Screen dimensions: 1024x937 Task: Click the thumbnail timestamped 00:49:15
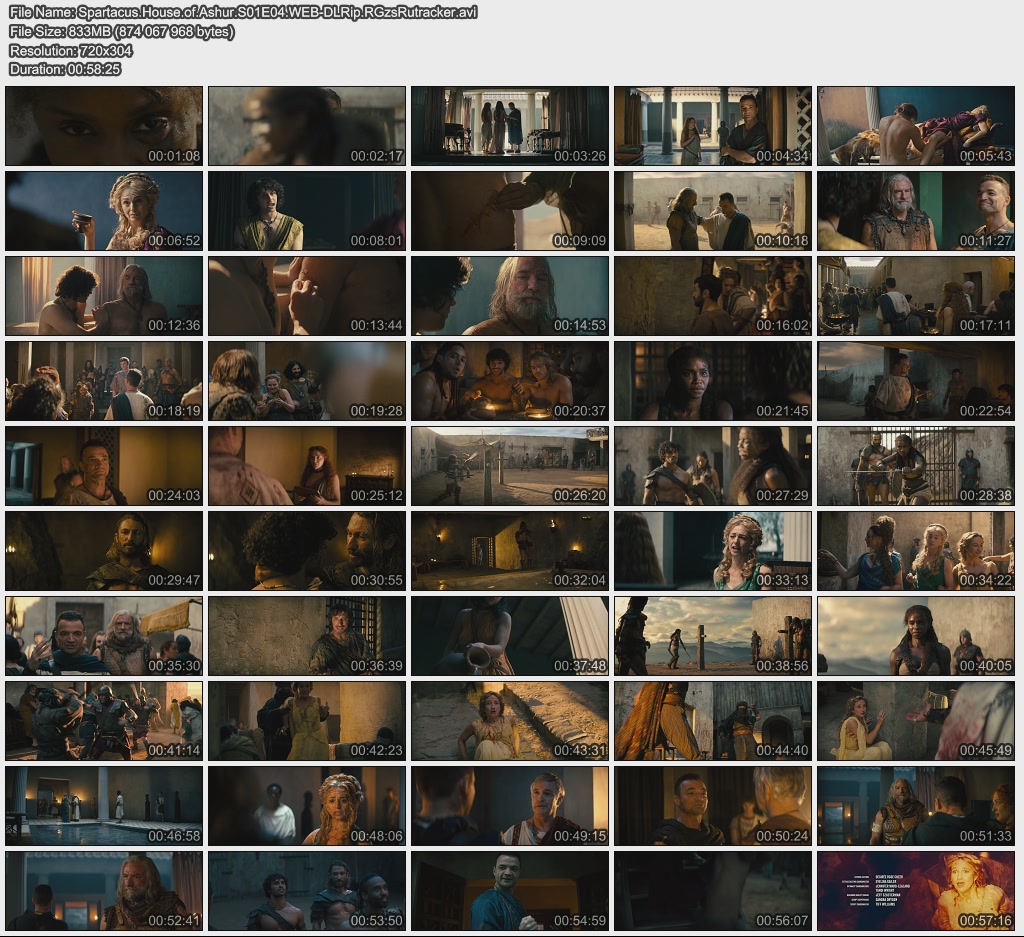click(x=510, y=806)
